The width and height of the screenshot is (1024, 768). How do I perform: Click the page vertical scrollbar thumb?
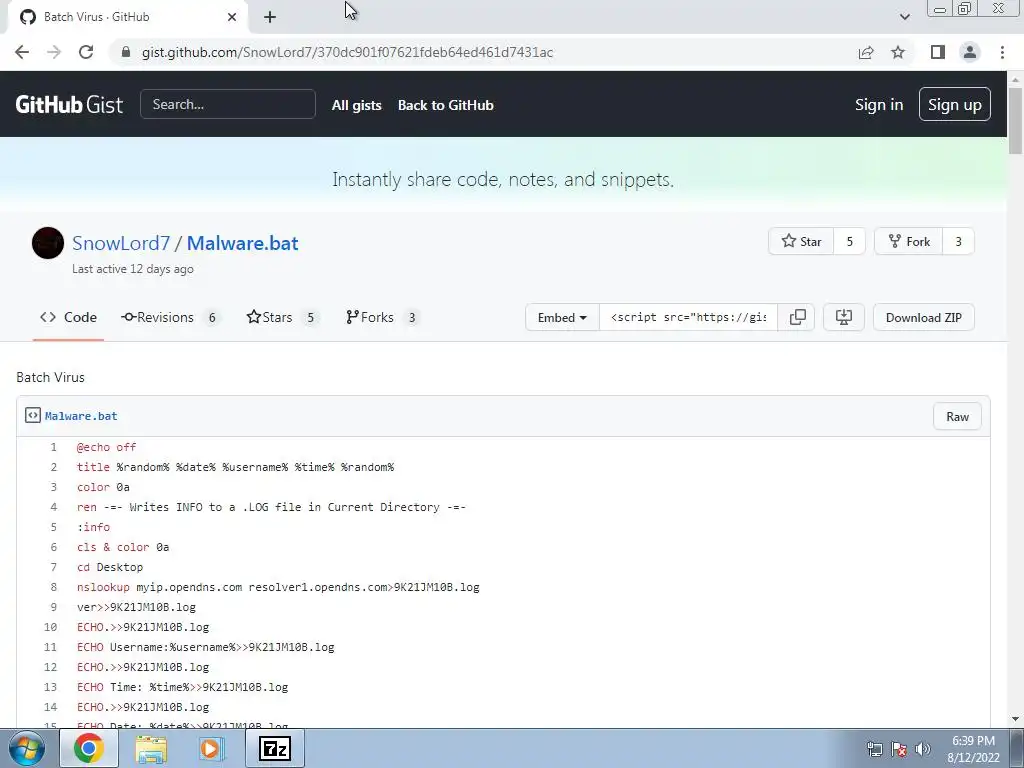(x=1015, y=121)
